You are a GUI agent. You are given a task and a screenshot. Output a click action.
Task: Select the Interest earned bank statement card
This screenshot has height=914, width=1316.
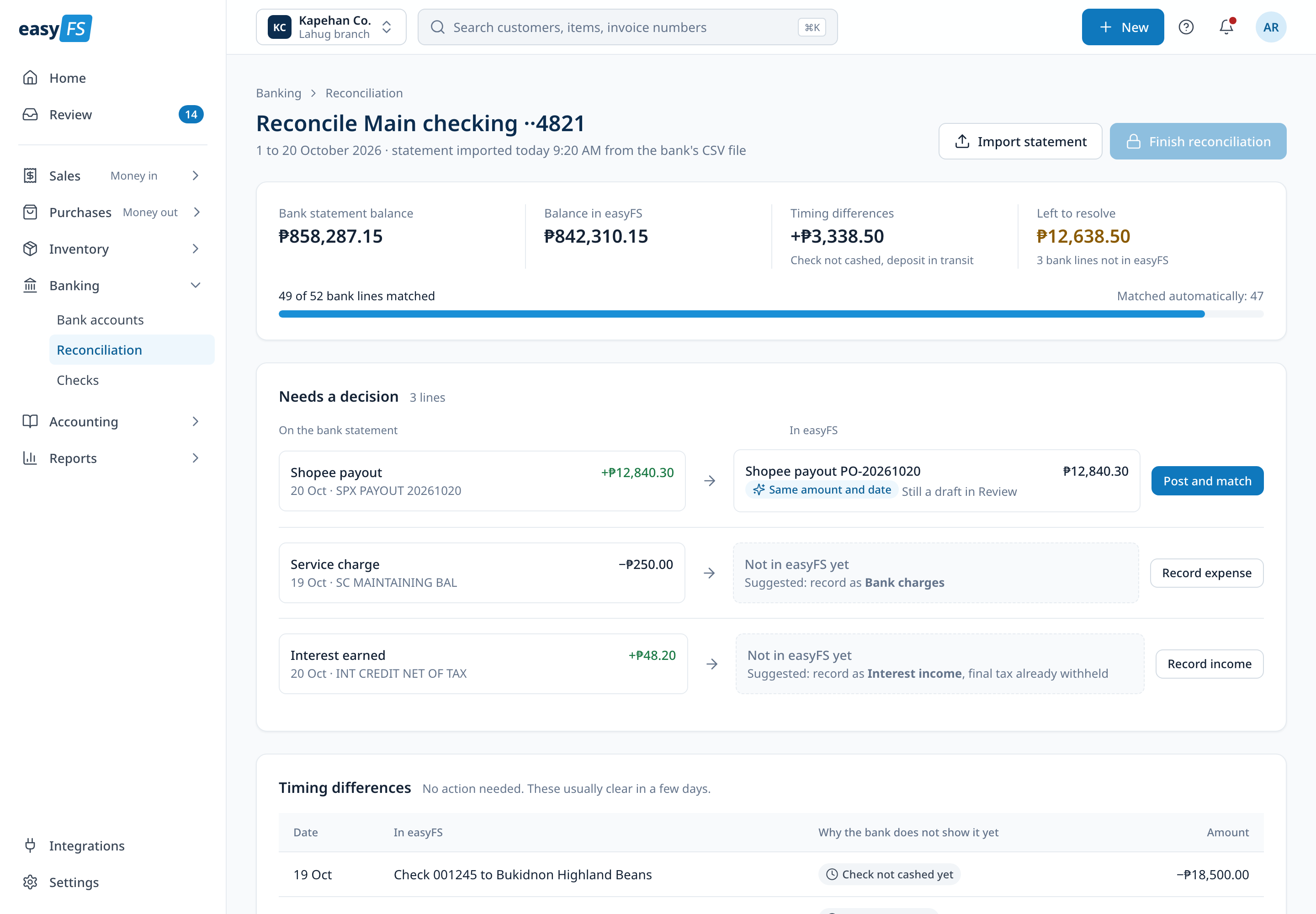(x=483, y=664)
